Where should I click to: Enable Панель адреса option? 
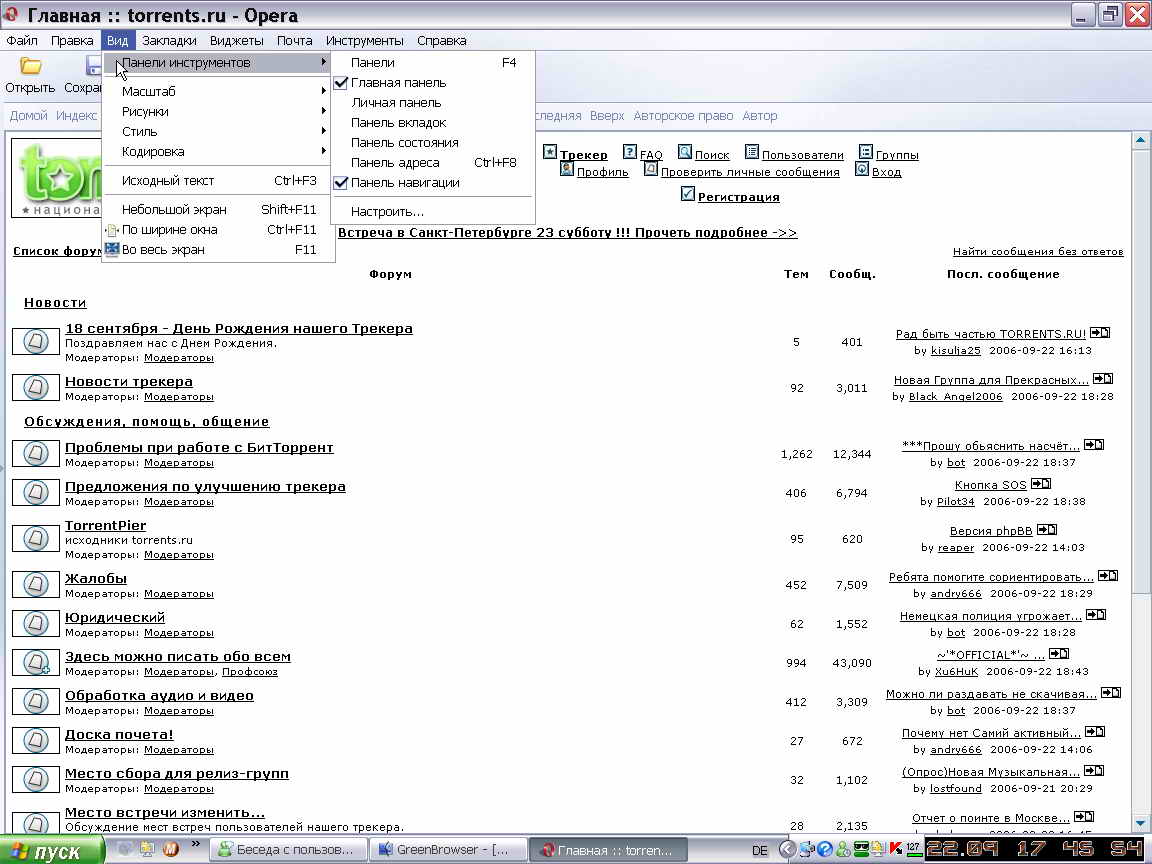point(432,162)
